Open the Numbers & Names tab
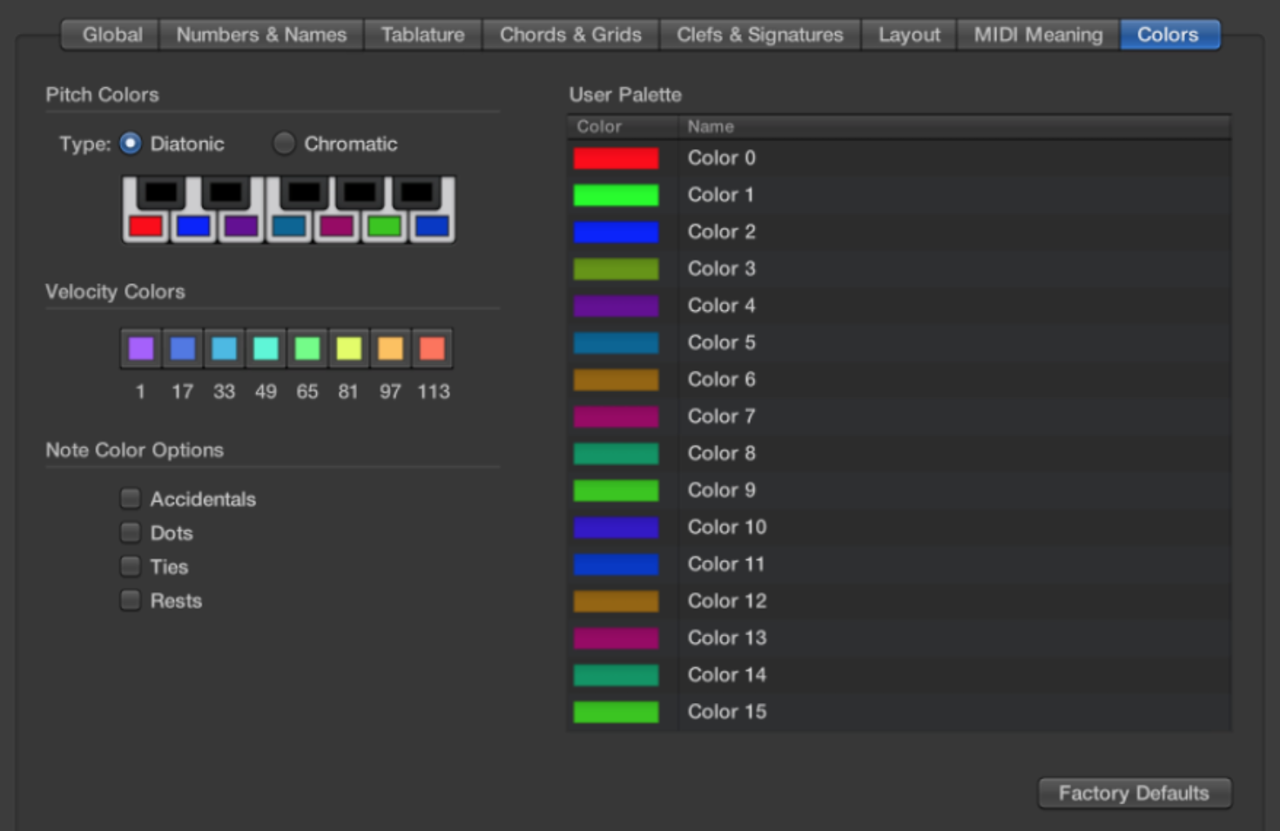The height and width of the screenshot is (831, 1280). click(260, 34)
